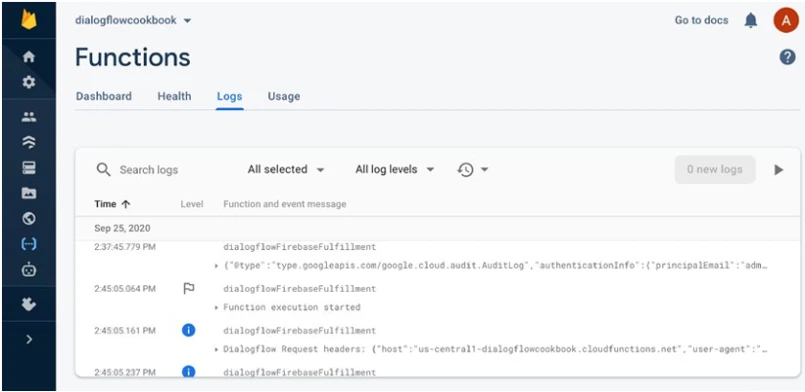
Task: Open Hosting globe icon in sidebar
Action: pyautogui.click(x=29, y=219)
